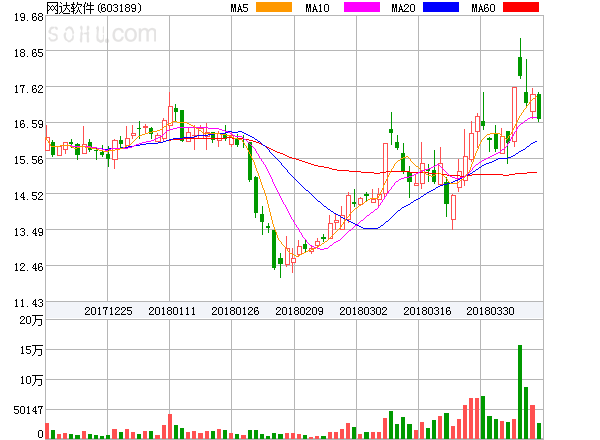
Task: Click the 13.49 price axis label
Action: 29,232
